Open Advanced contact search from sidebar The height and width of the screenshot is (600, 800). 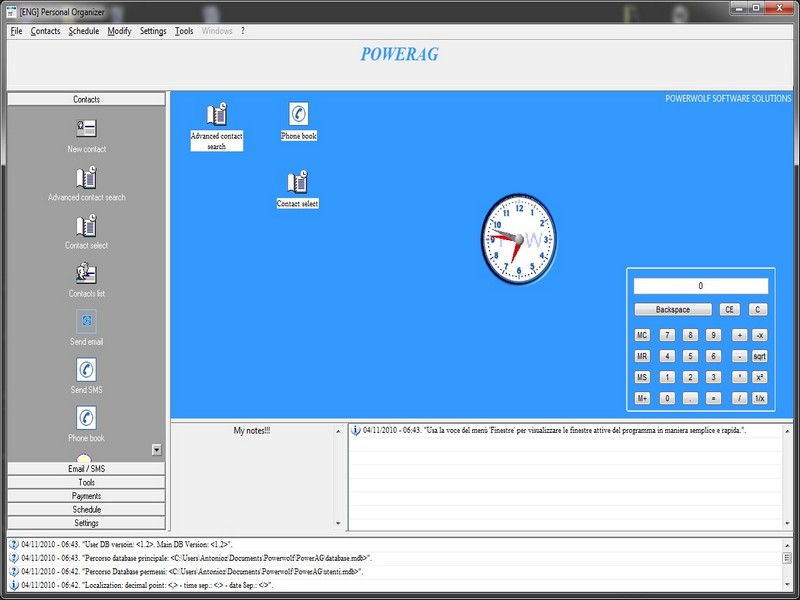86,178
